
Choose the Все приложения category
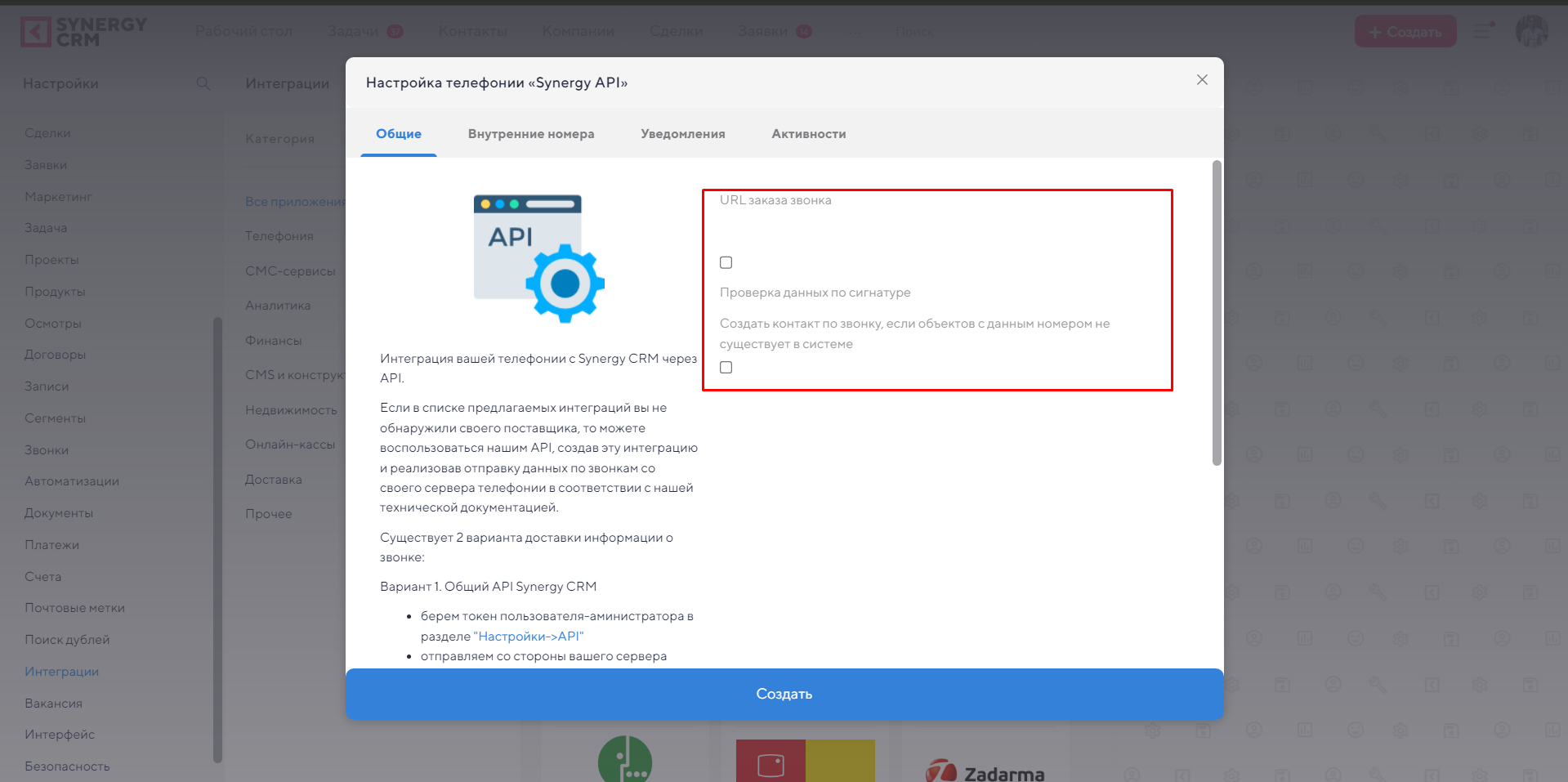click(x=295, y=202)
